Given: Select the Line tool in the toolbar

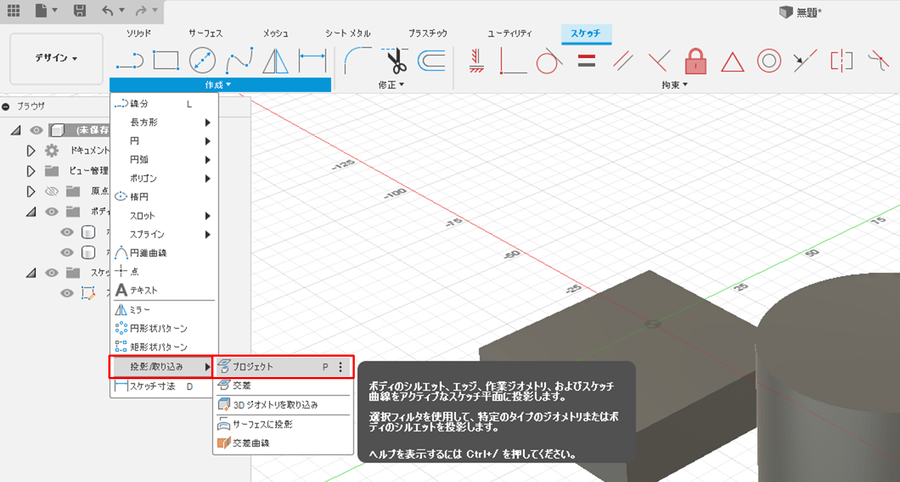Looking at the screenshot, I should coord(129,61).
